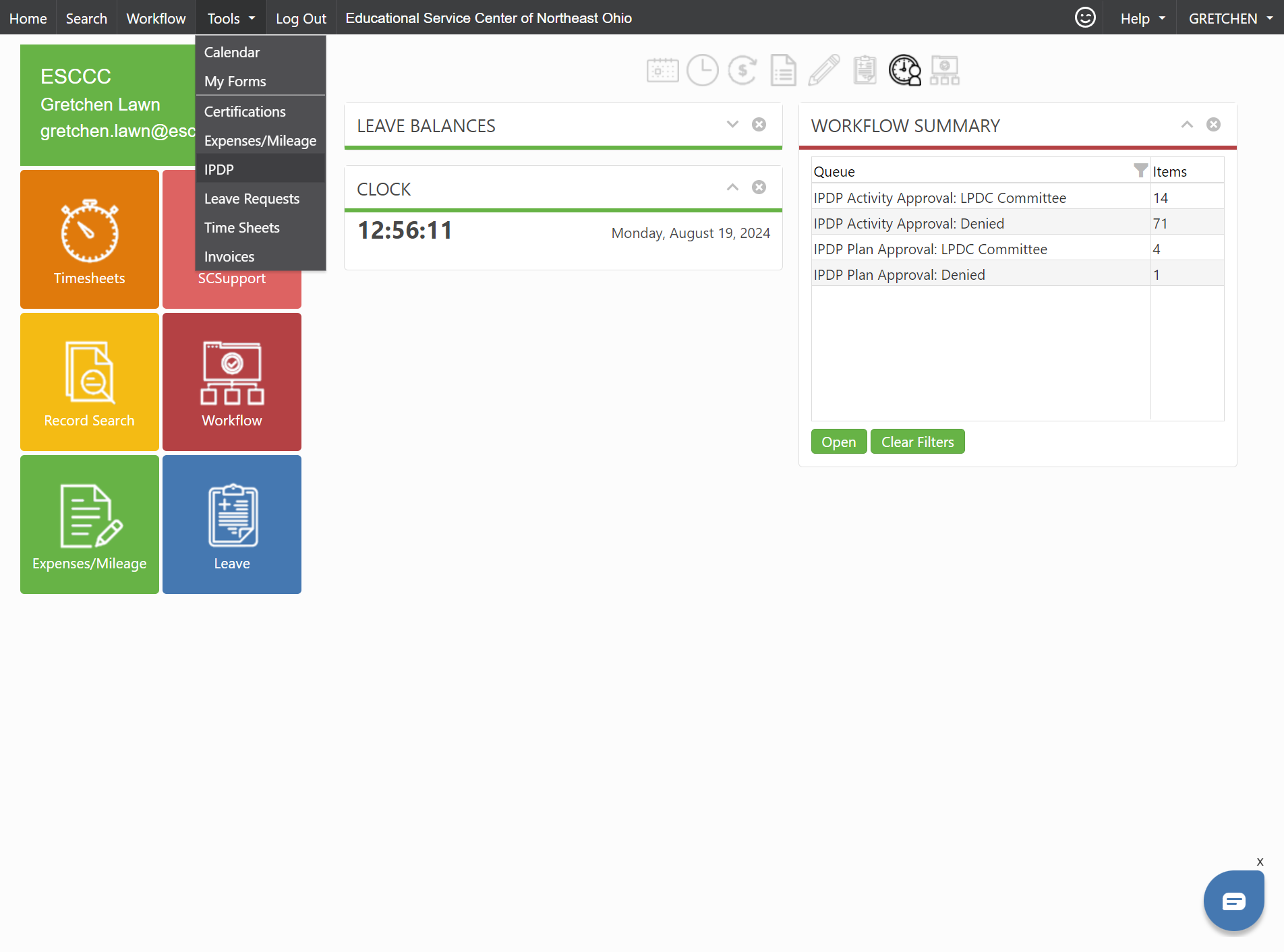Click the clock with person icon

(904, 70)
